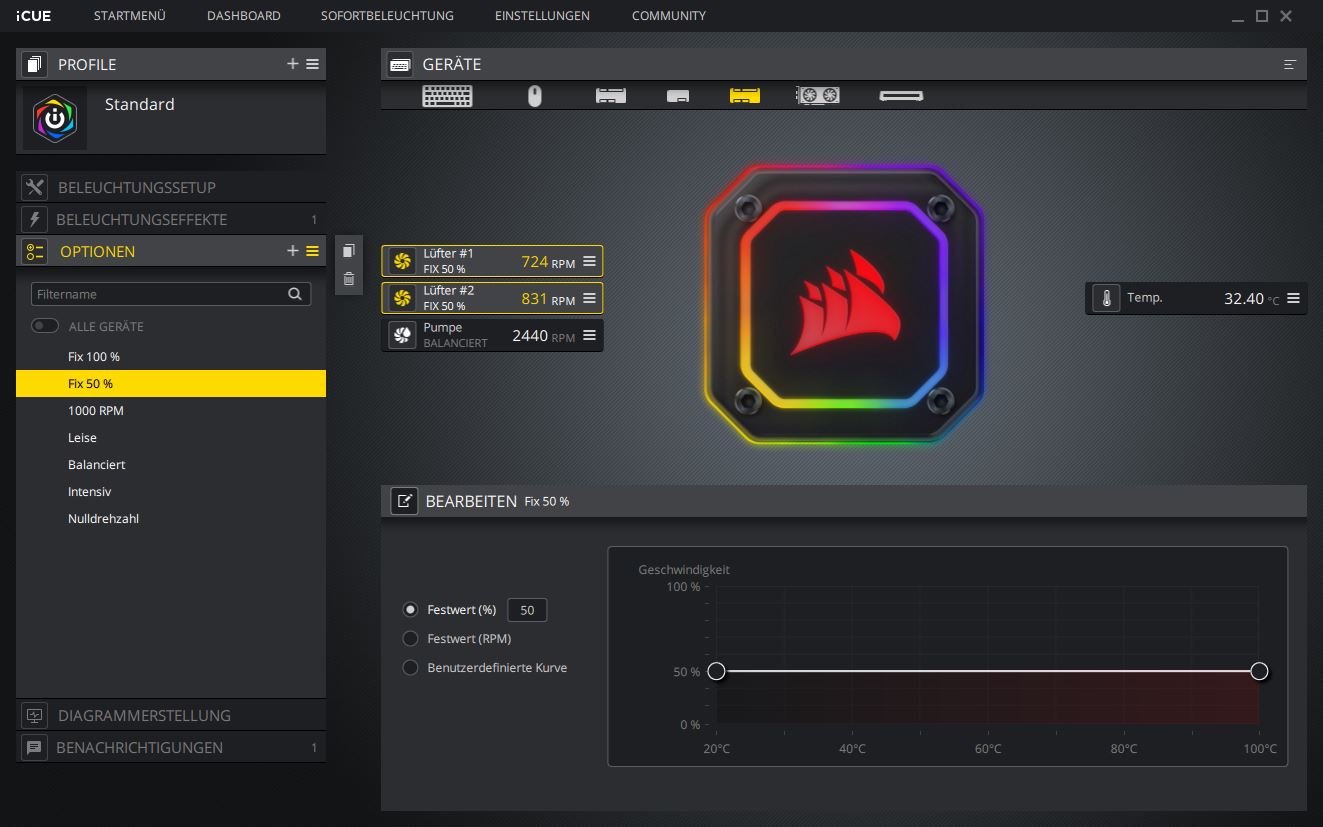Open Lüfter #1 hamburger menu
Viewport: 1323px width, 827px height.
click(x=589, y=262)
